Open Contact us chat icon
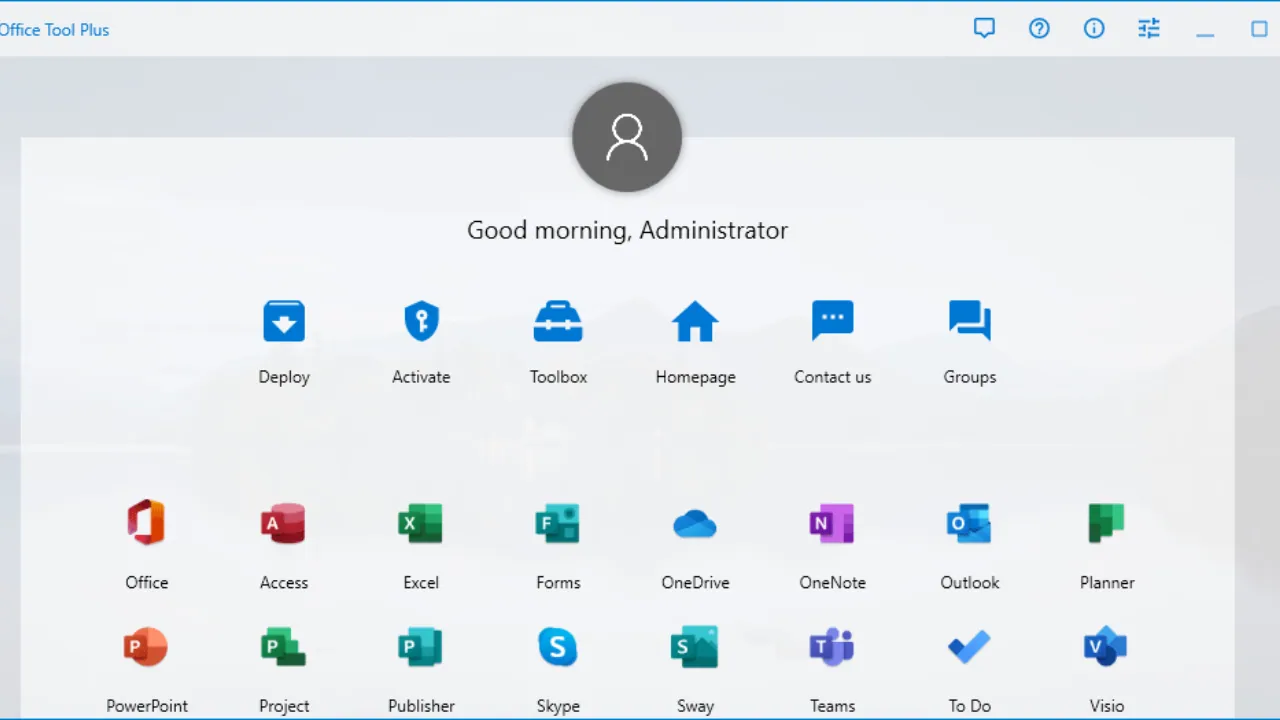 pos(832,322)
